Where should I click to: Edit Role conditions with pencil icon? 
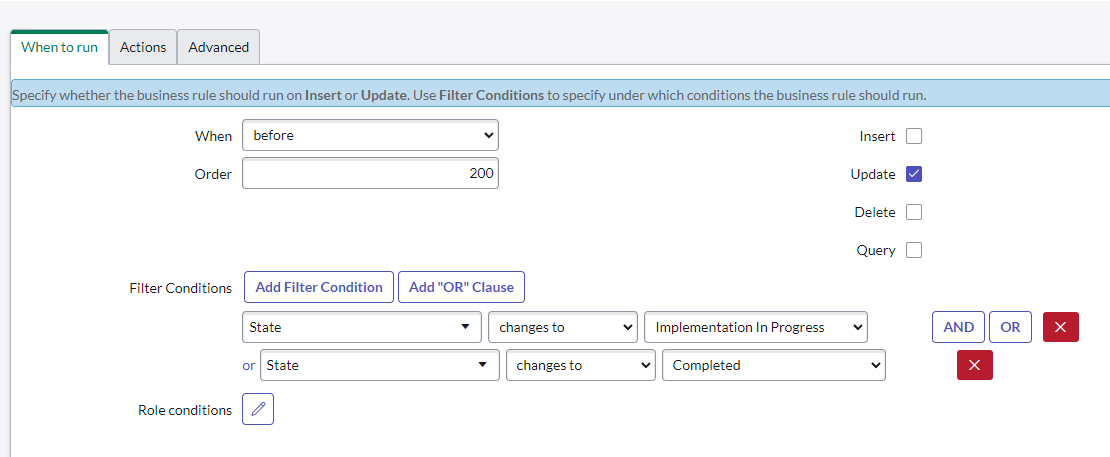pyautogui.click(x=258, y=409)
